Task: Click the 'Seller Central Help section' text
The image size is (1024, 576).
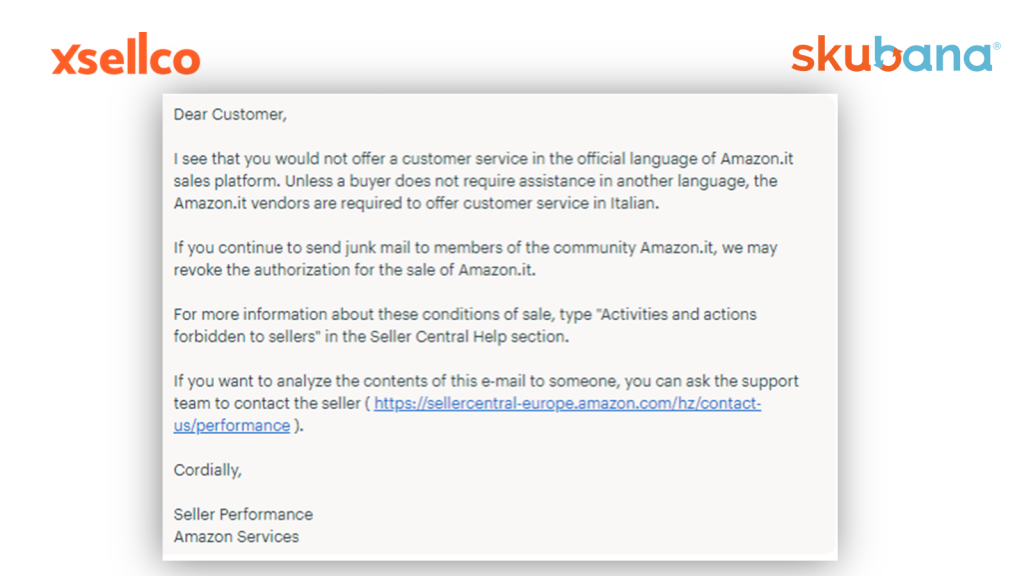Action: (x=469, y=336)
